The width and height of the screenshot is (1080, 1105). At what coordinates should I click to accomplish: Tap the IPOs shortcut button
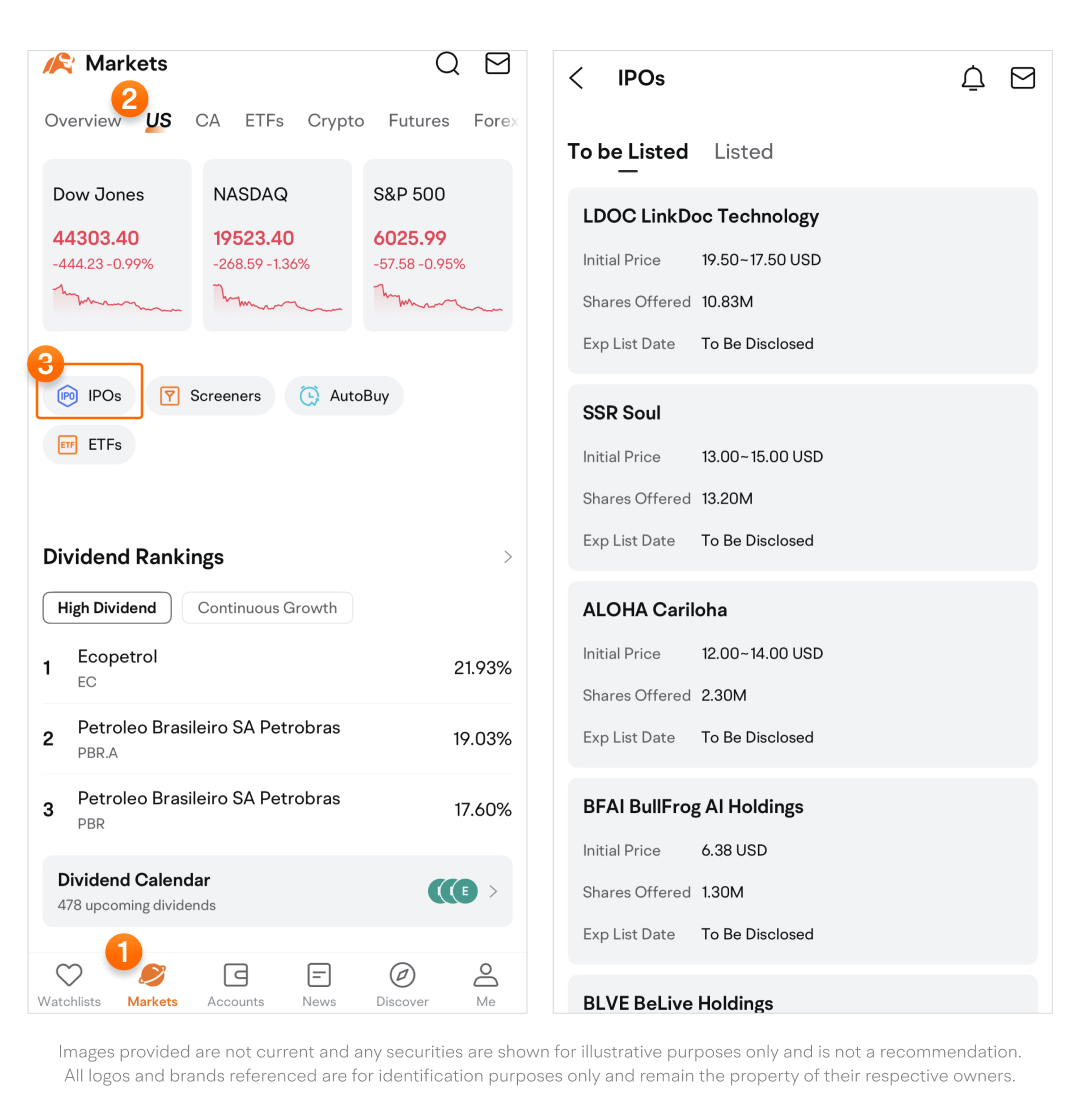[x=90, y=396]
